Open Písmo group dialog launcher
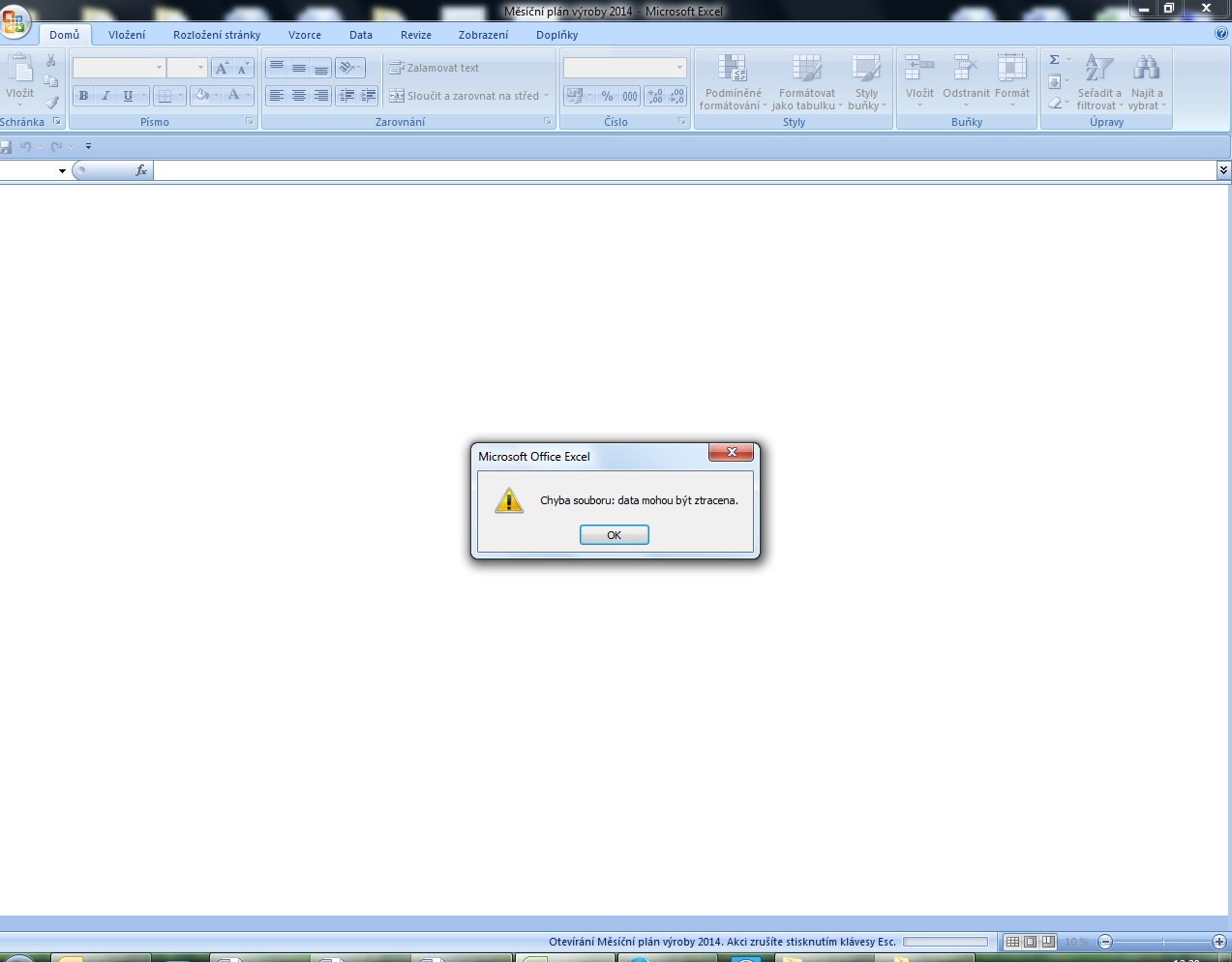 pyautogui.click(x=250, y=122)
